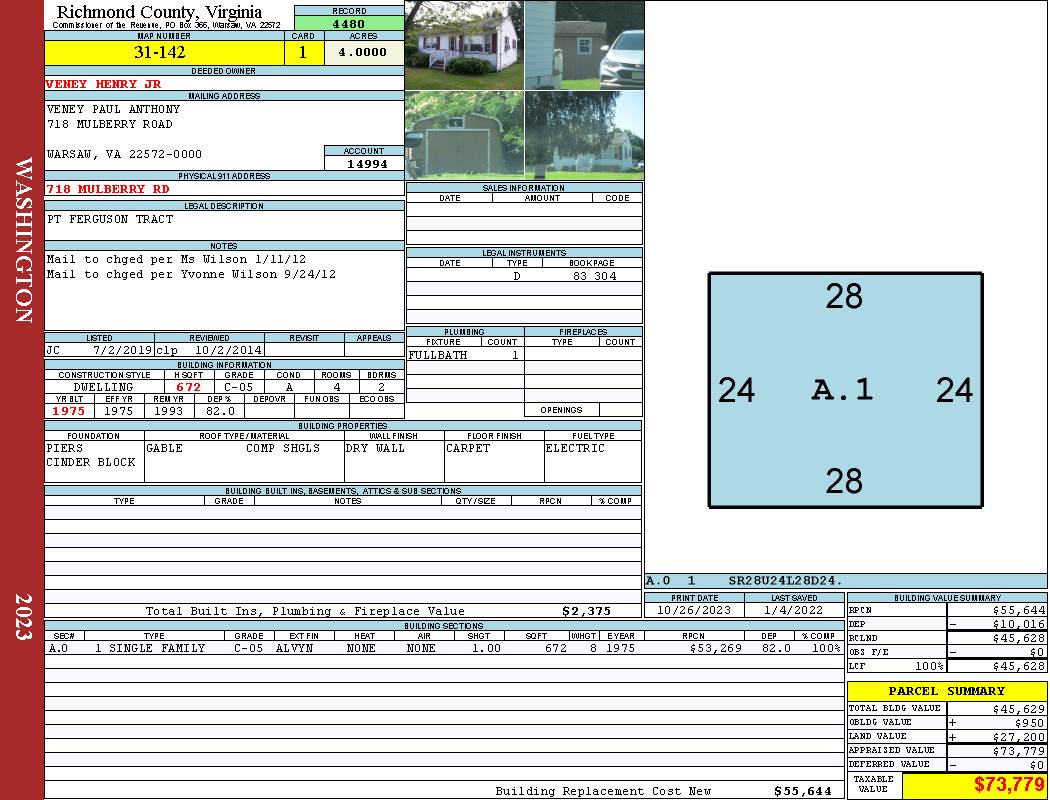Screen dimensions: 1050x800
Task: Select the map number 31-142 field
Action: (164, 53)
